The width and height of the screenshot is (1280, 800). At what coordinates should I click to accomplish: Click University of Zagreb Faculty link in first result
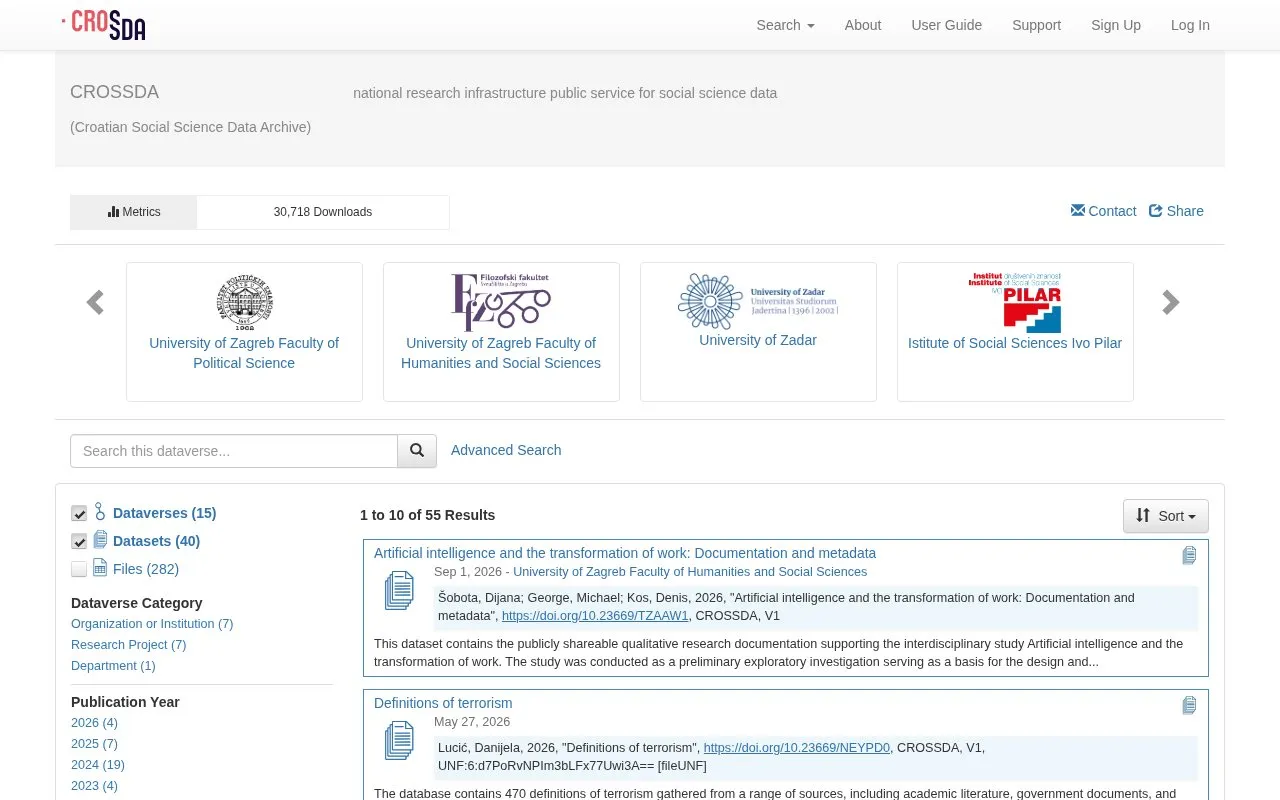[690, 572]
